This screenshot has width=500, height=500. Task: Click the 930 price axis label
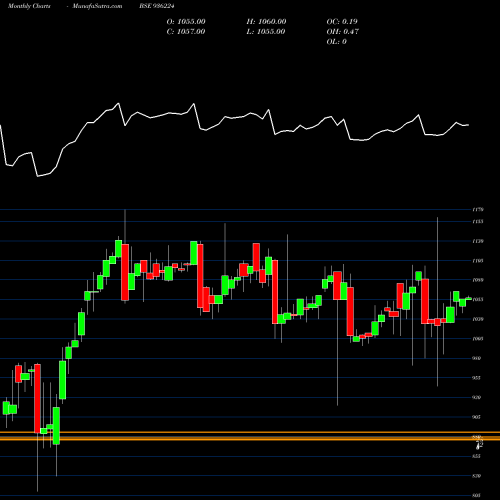pos(477,398)
